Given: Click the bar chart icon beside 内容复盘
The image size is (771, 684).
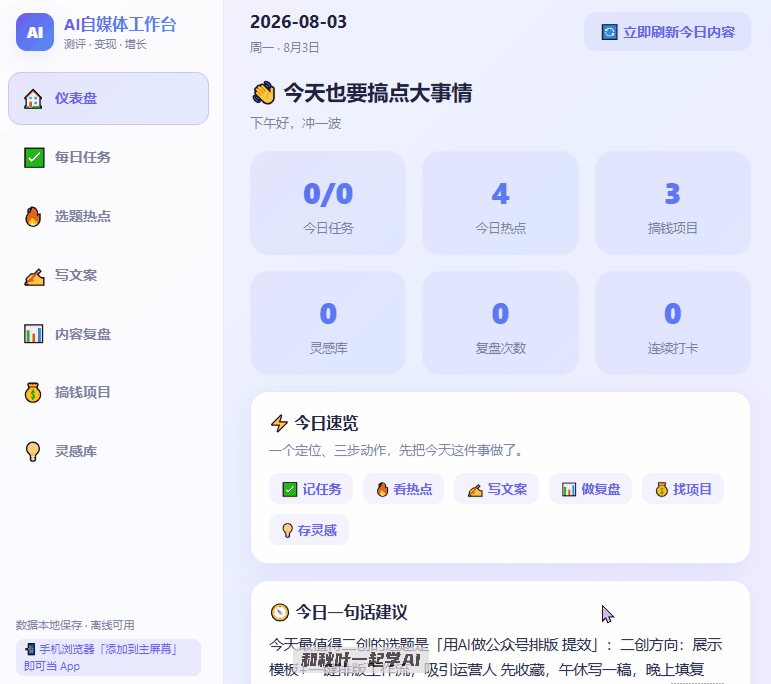Looking at the screenshot, I should pyautogui.click(x=33, y=334).
